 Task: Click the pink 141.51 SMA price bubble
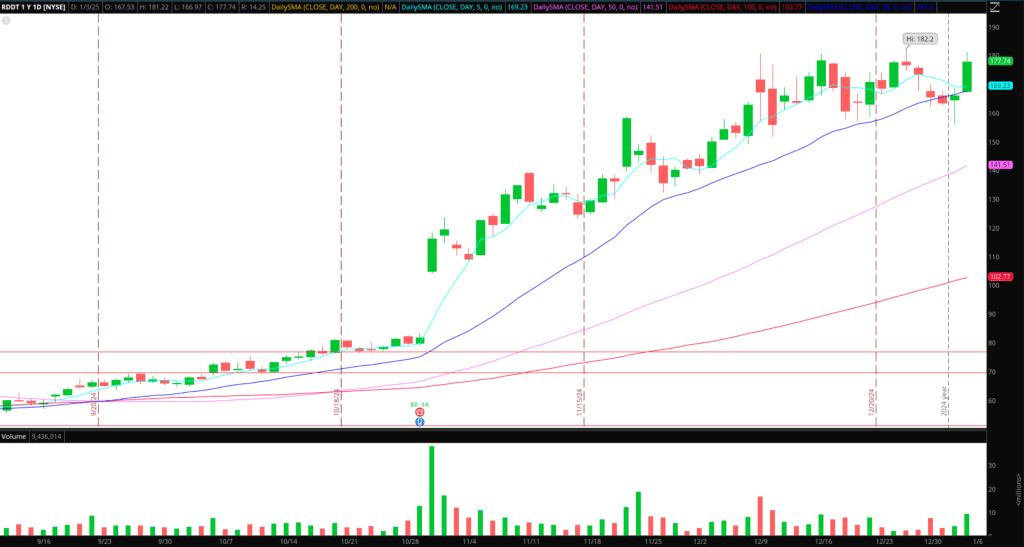[1000, 164]
